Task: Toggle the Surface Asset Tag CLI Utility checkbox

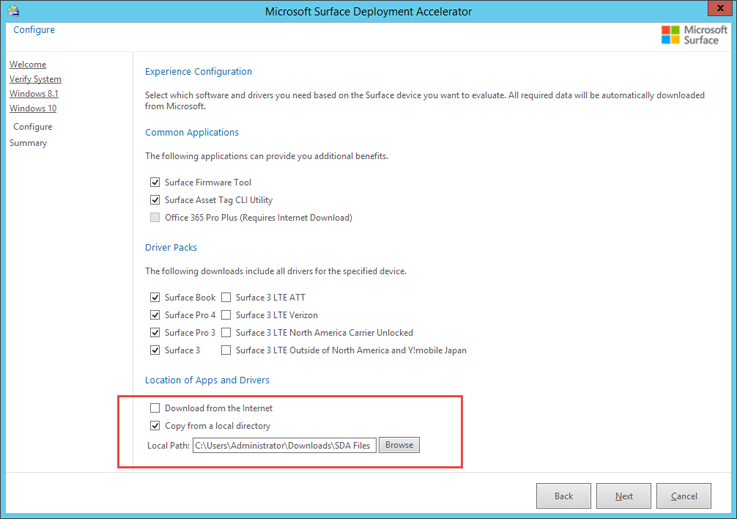Action: click(x=155, y=200)
